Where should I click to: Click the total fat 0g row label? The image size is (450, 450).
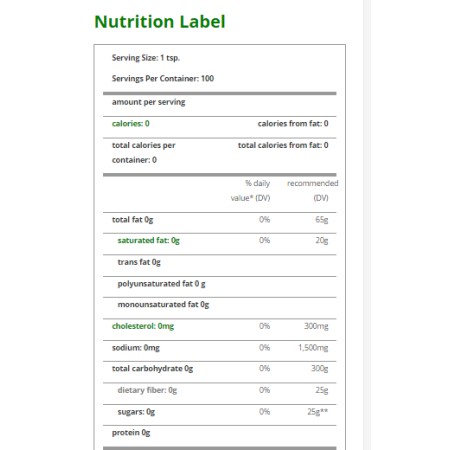(133, 220)
